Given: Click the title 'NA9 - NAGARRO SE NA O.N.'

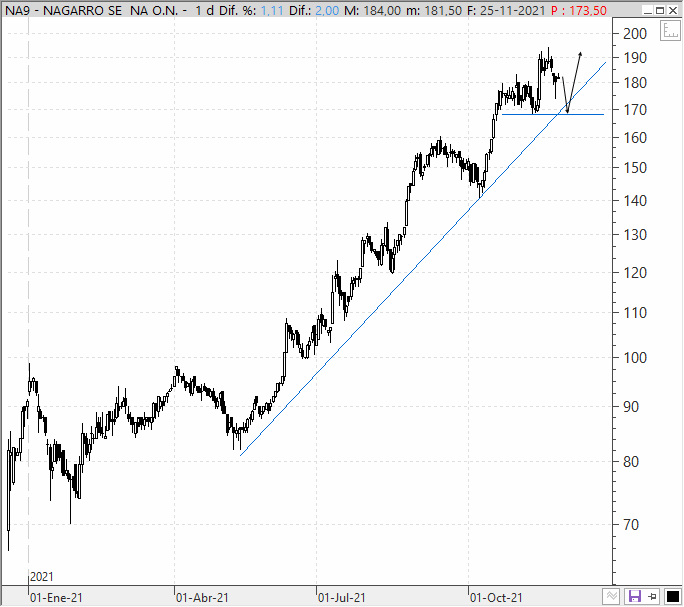Looking at the screenshot, I should pyautogui.click(x=92, y=10).
